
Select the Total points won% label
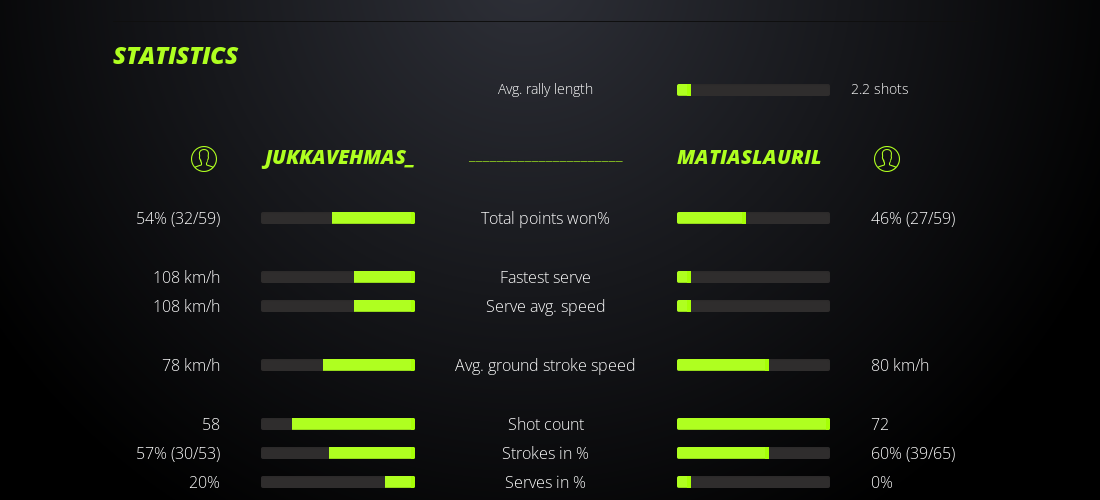pos(545,218)
